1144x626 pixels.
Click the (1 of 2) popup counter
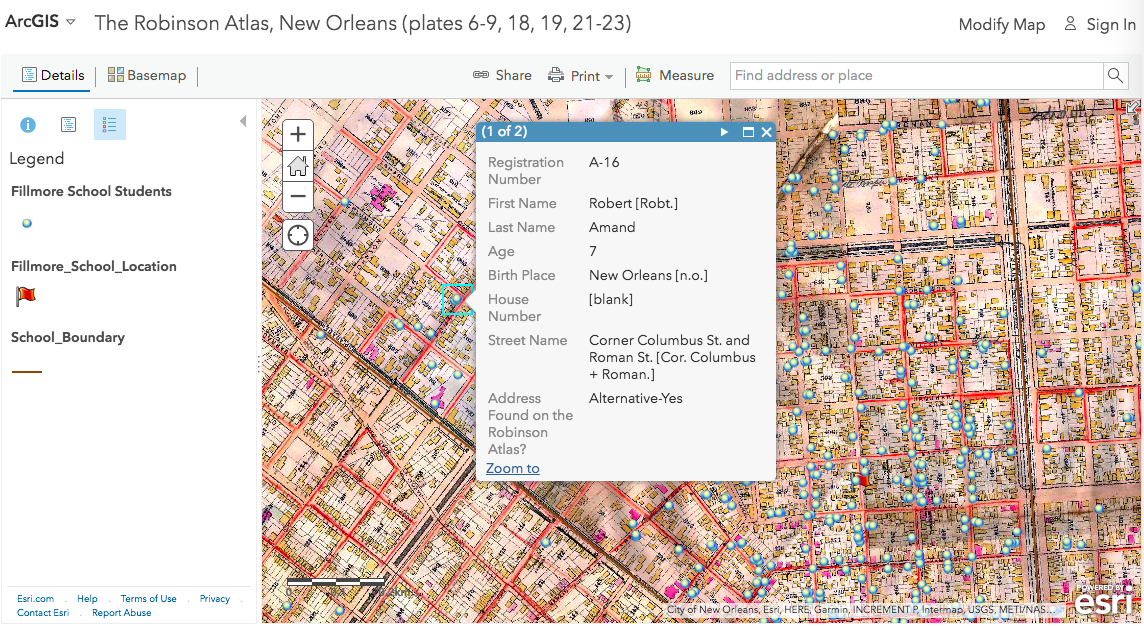[504, 132]
